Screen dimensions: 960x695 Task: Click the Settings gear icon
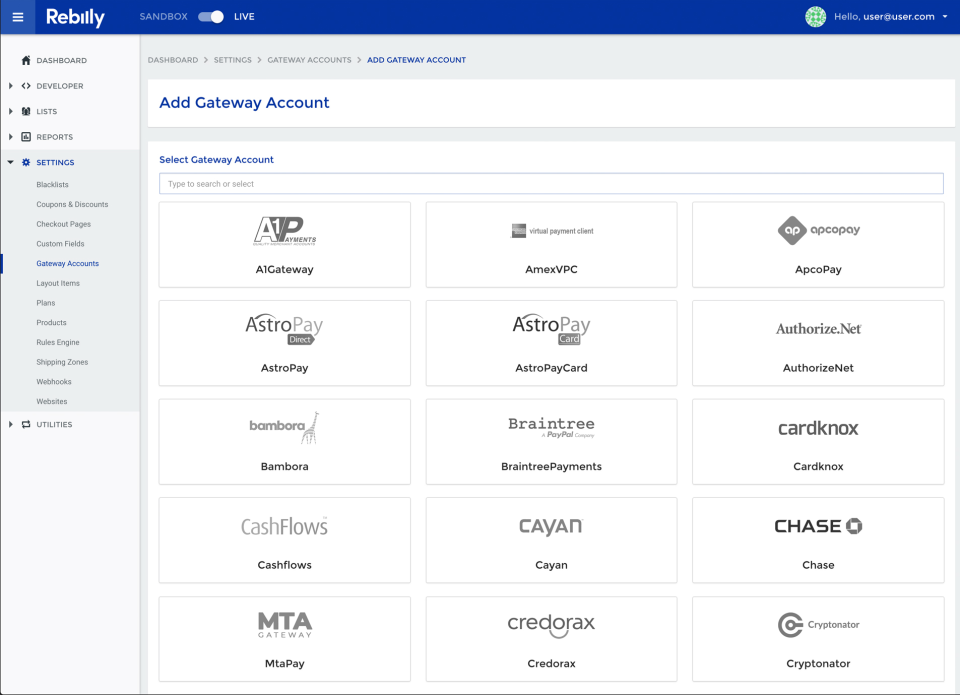pos(26,162)
